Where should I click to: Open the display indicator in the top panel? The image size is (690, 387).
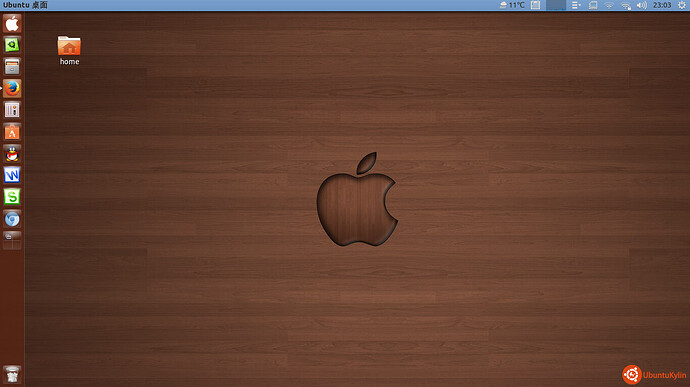(x=593, y=5)
